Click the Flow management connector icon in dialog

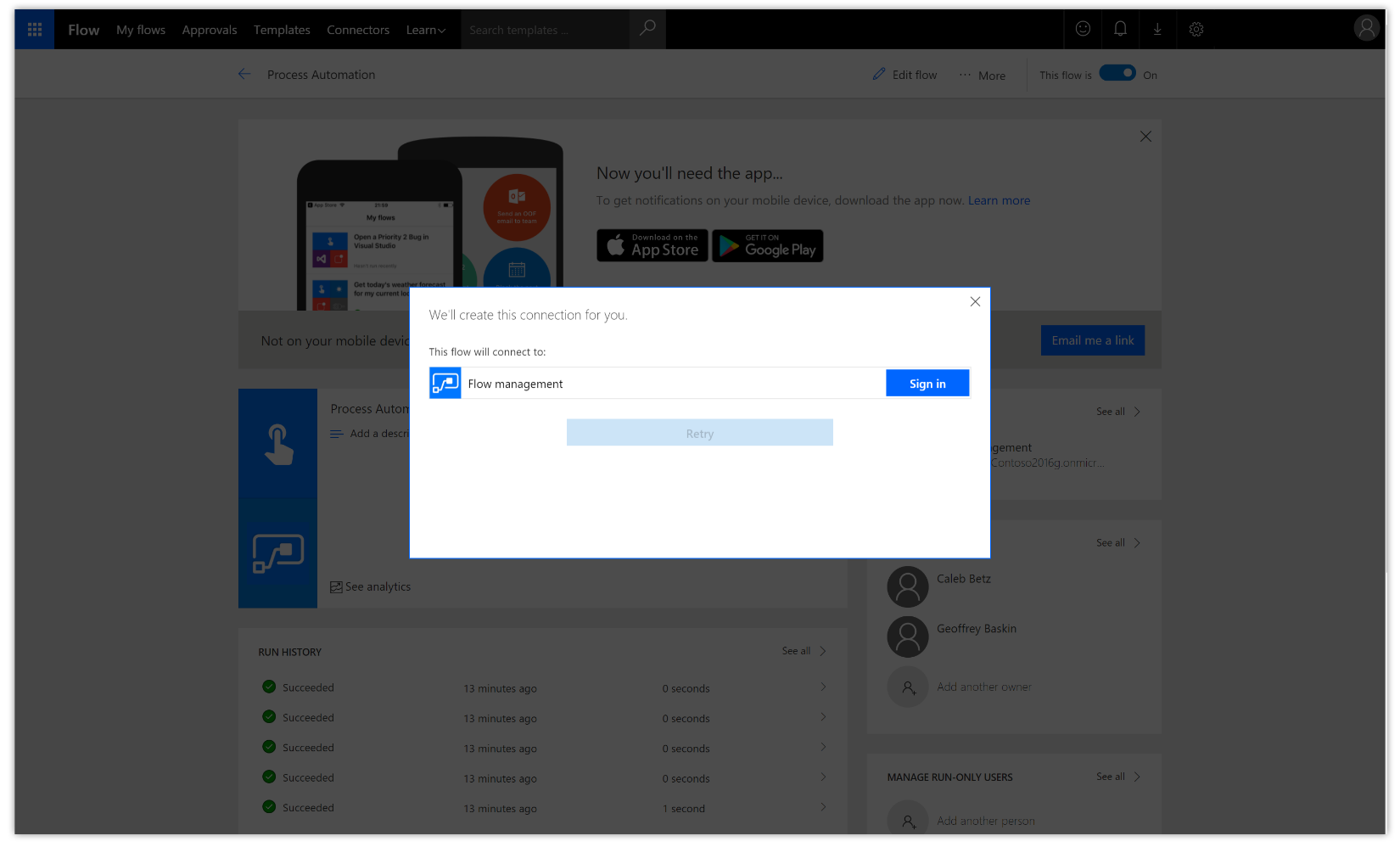point(445,384)
